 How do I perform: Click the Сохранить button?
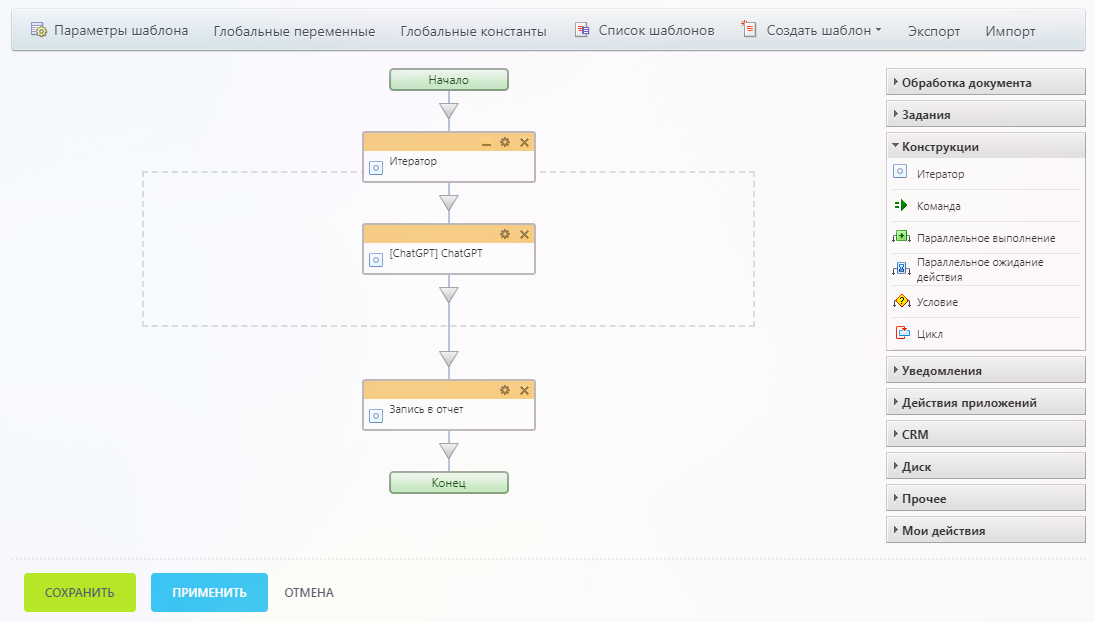[x=80, y=592]
